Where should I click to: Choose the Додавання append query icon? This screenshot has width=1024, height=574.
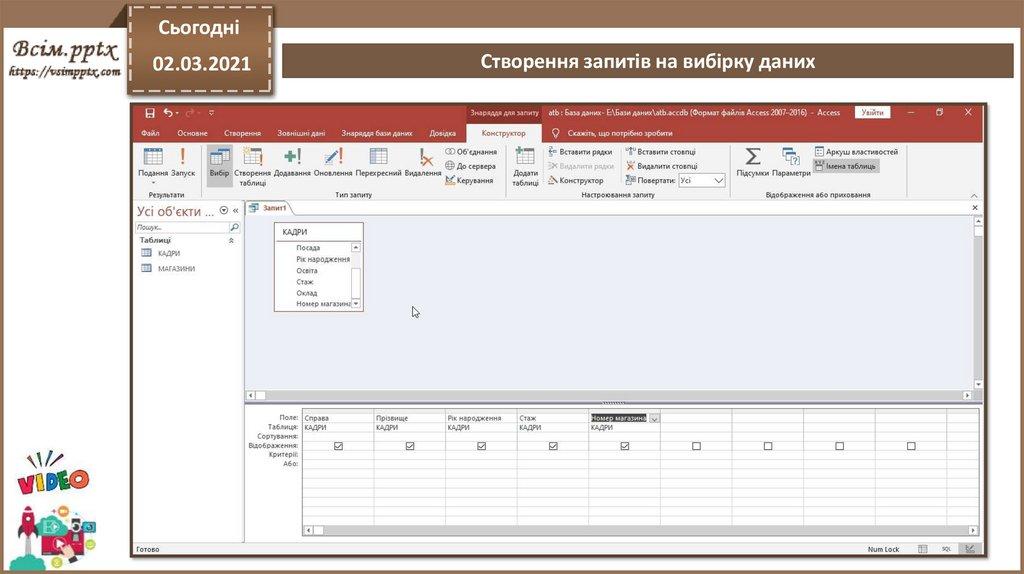pos(292,162)
